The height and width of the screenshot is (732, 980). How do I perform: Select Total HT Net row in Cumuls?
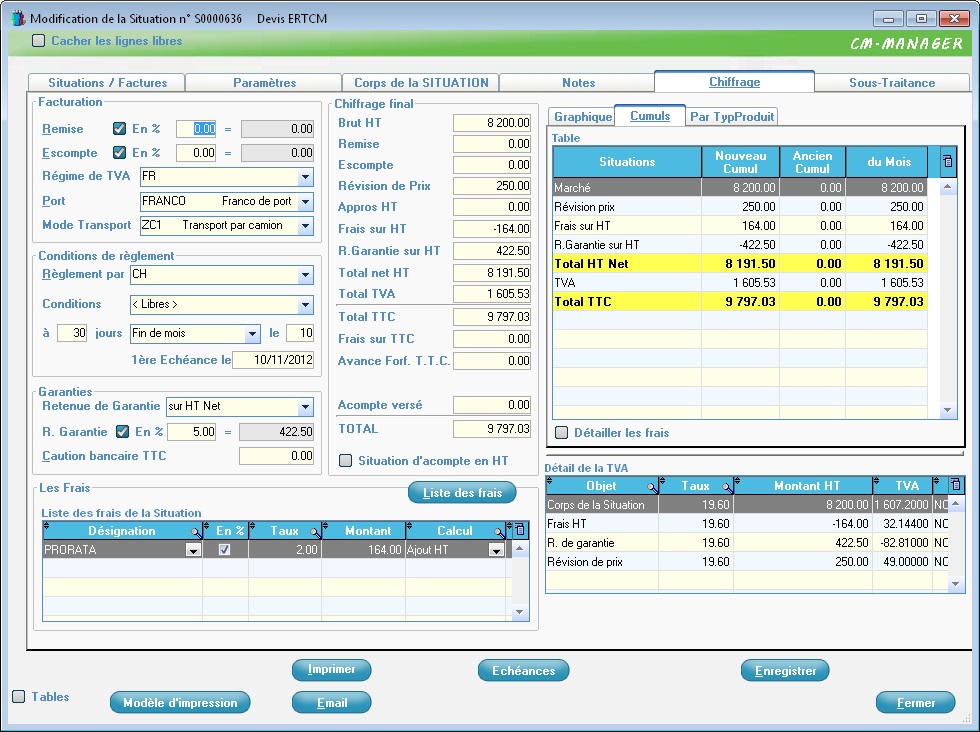point(740,264)
